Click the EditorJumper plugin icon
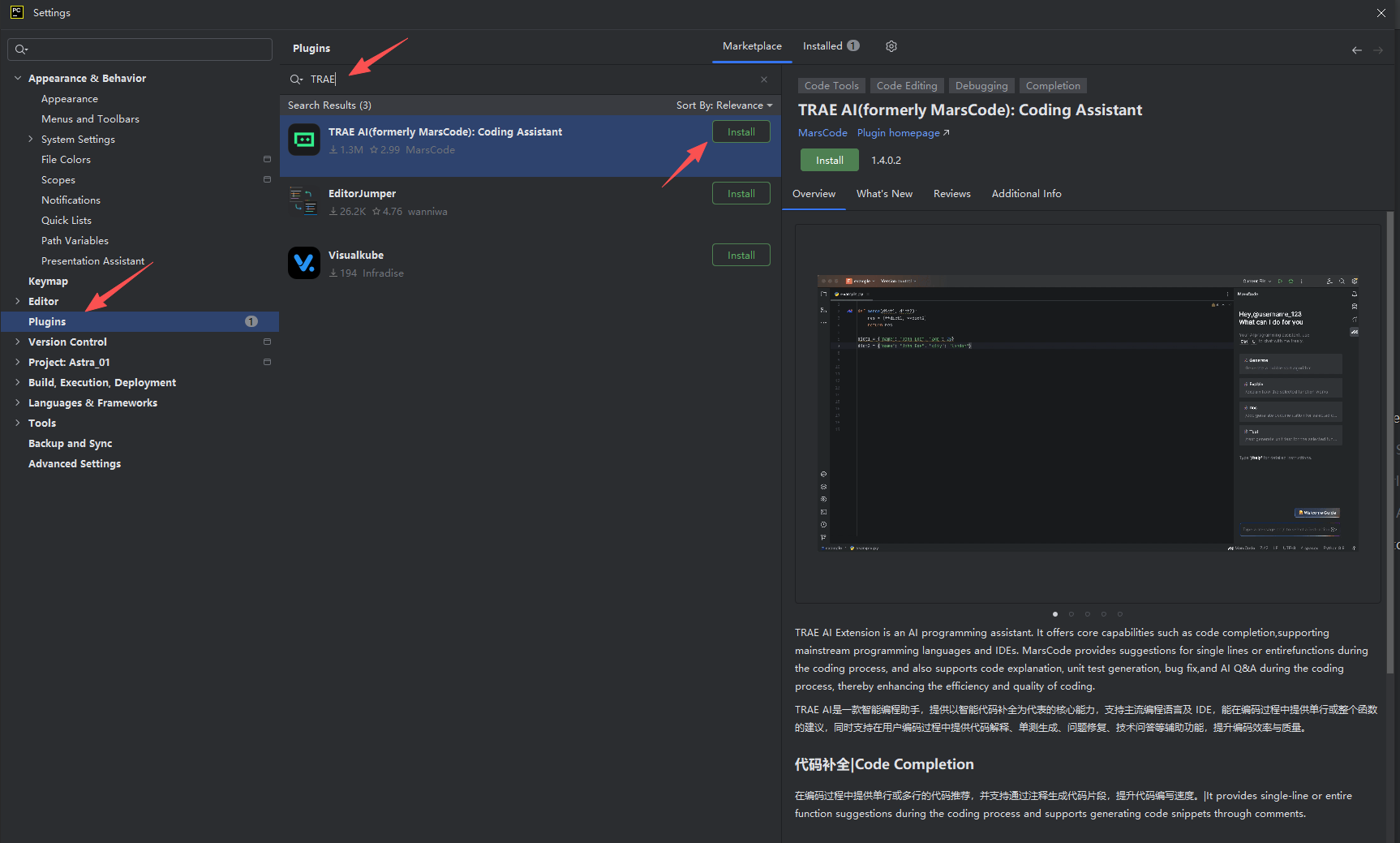 (304, 201)
